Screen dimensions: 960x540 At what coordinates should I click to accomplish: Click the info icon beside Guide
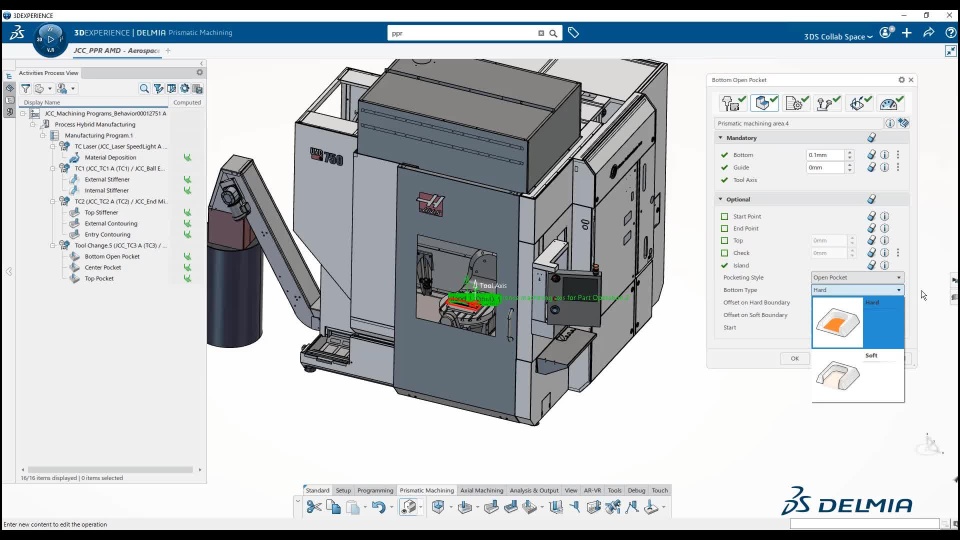pyautogui.click(x=884, y=168)
